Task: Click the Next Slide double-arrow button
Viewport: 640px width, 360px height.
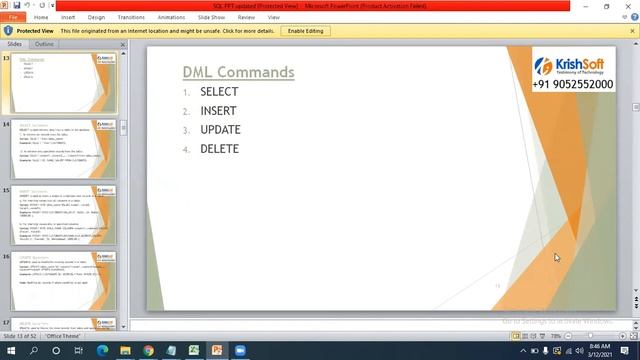Action: pos(636,306)
